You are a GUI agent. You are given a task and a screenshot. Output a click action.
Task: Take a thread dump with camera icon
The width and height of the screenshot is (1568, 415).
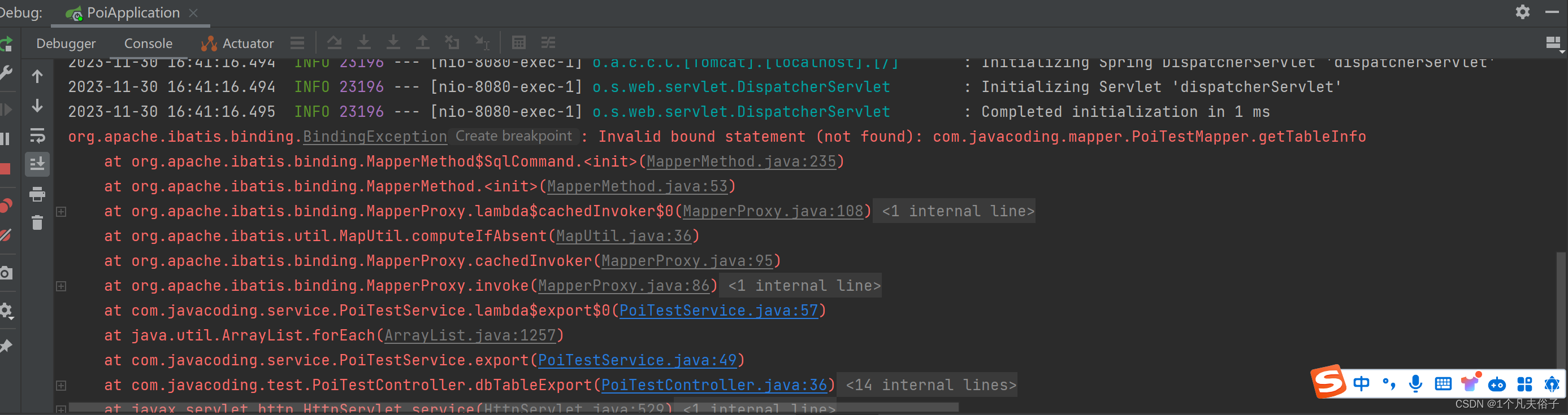coord(6,273)
